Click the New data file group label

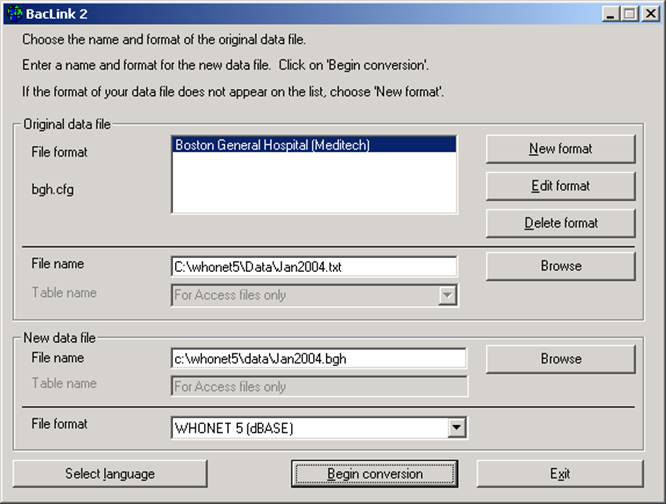click(x=59, y=338)
